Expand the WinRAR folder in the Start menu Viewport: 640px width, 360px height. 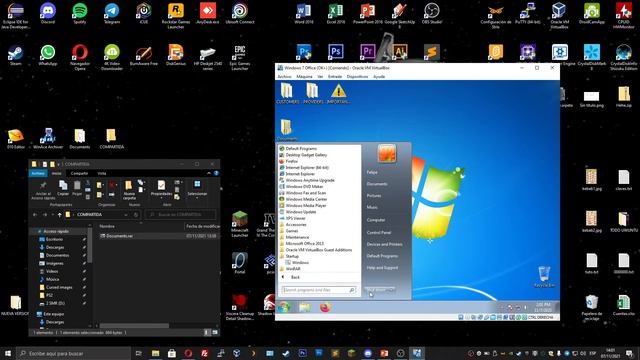[293, 269]
